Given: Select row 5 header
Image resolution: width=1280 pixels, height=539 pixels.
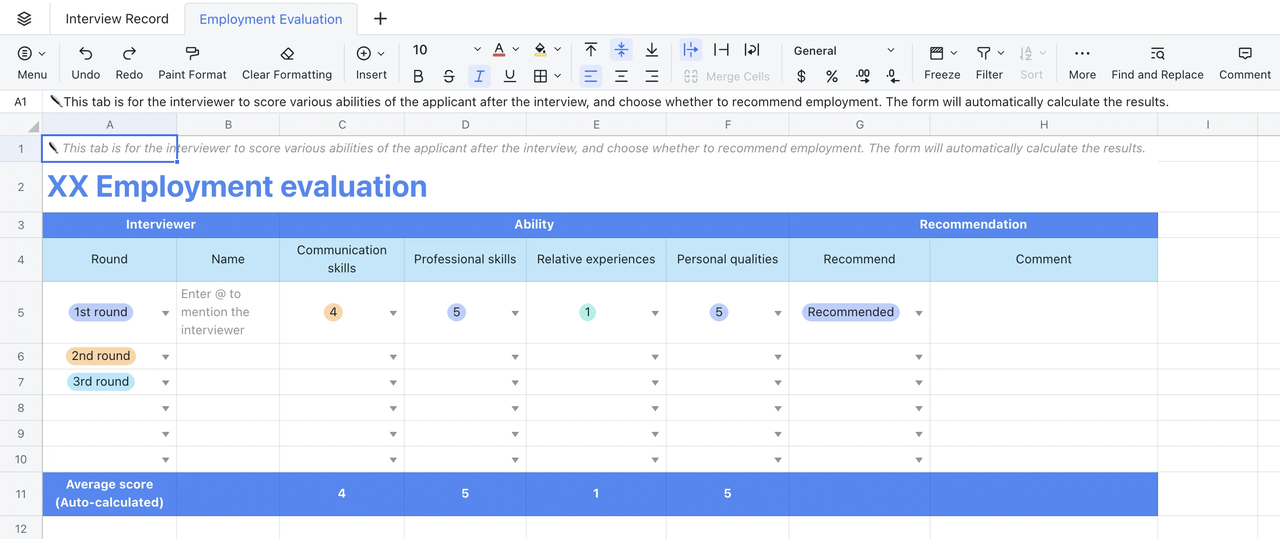Looking at the screenshot, I should [x=21, y=312].
